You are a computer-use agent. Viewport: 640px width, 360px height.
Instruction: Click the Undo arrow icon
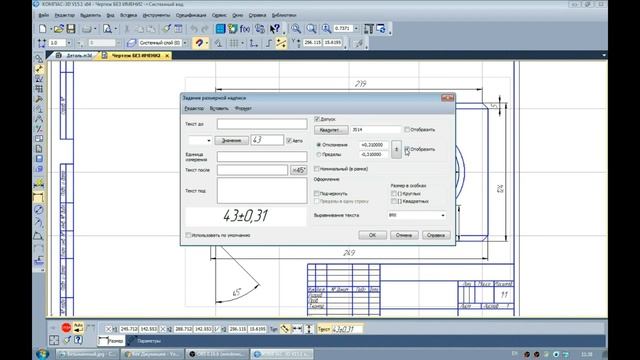tap(194, 29)
